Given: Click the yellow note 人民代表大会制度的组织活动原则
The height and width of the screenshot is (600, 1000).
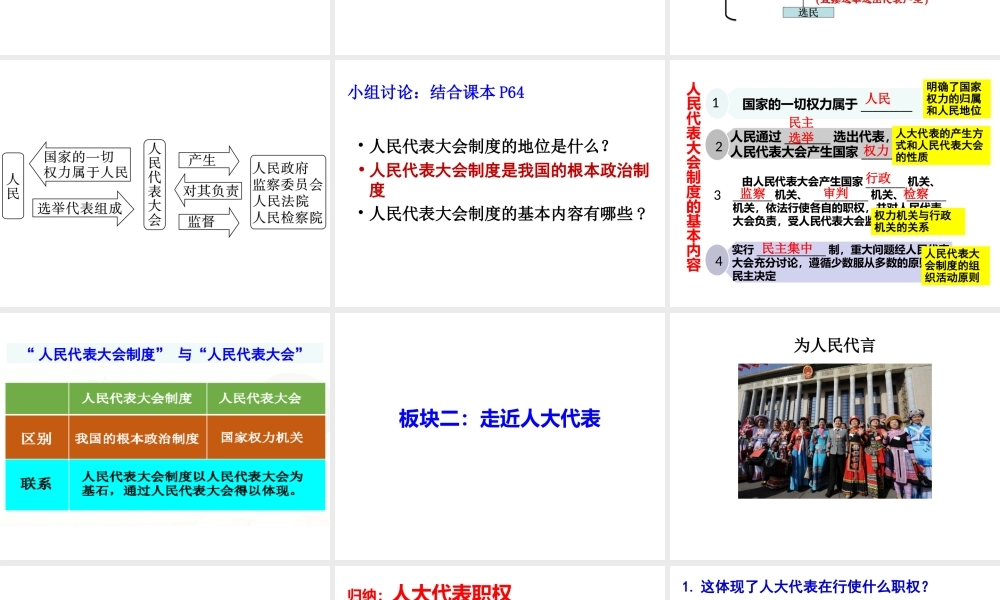Looking at the screenshot, I should tap(955, 265).
